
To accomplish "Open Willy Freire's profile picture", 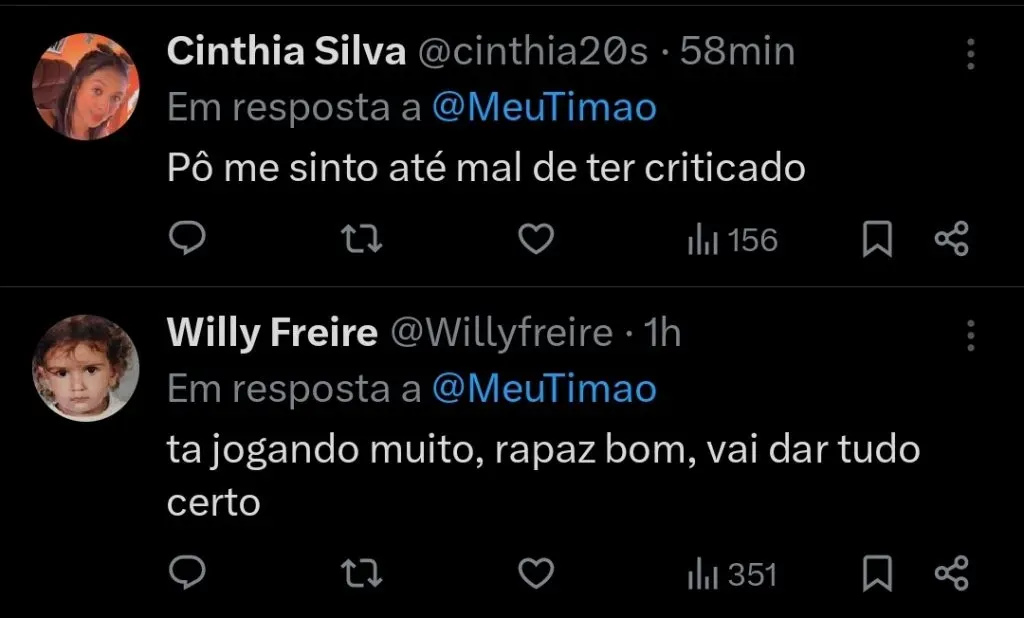I will [86, 367].
